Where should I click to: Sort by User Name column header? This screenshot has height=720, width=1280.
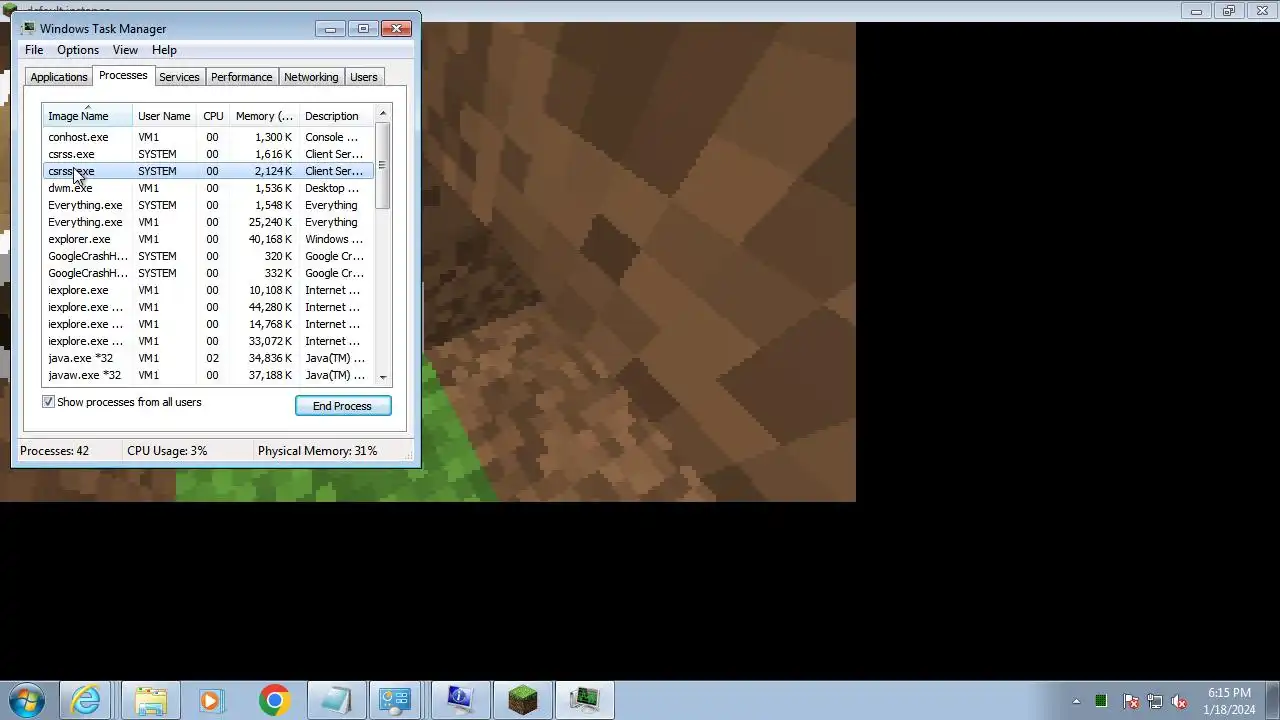164,116
